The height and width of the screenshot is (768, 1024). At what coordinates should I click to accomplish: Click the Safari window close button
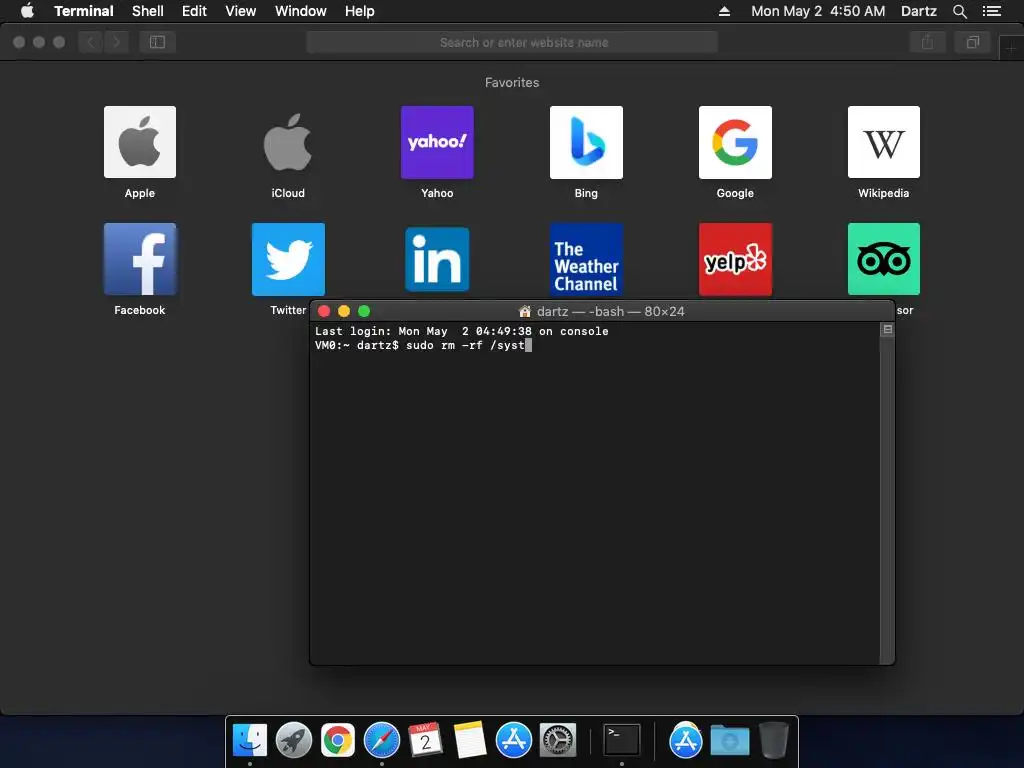coord(19,42)
